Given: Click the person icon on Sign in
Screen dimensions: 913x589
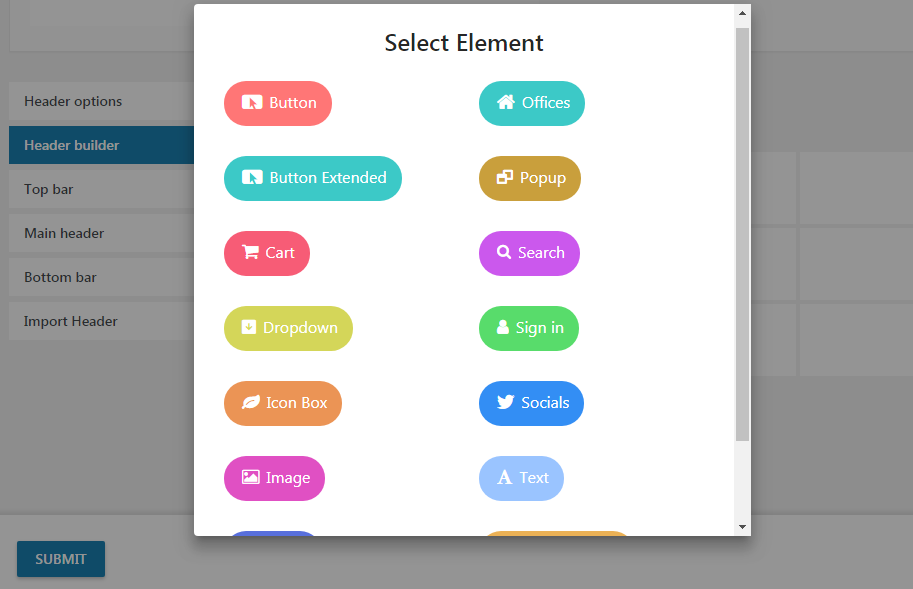Looking at the screenshot, I should tap(503, 328).
